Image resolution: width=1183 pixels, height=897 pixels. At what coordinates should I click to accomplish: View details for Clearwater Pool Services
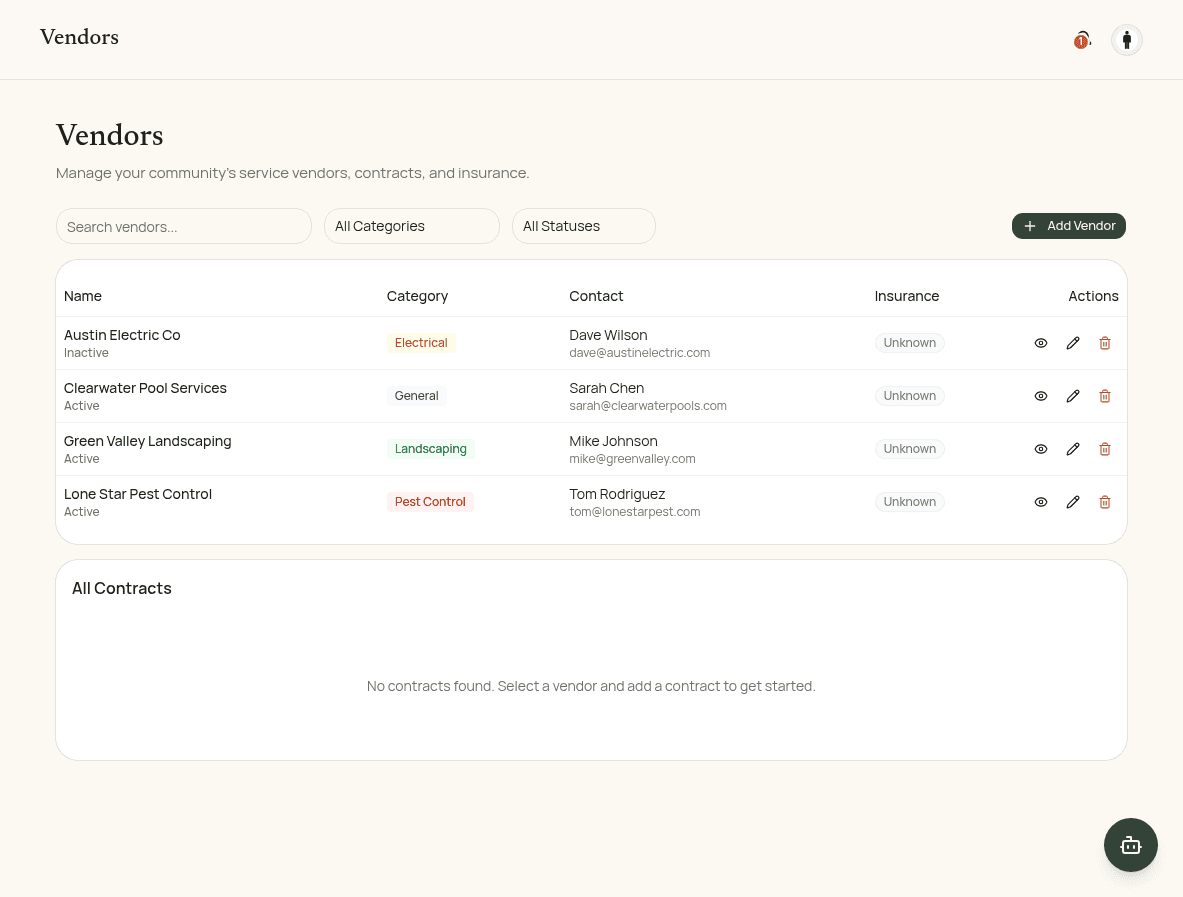(1040, 396)
